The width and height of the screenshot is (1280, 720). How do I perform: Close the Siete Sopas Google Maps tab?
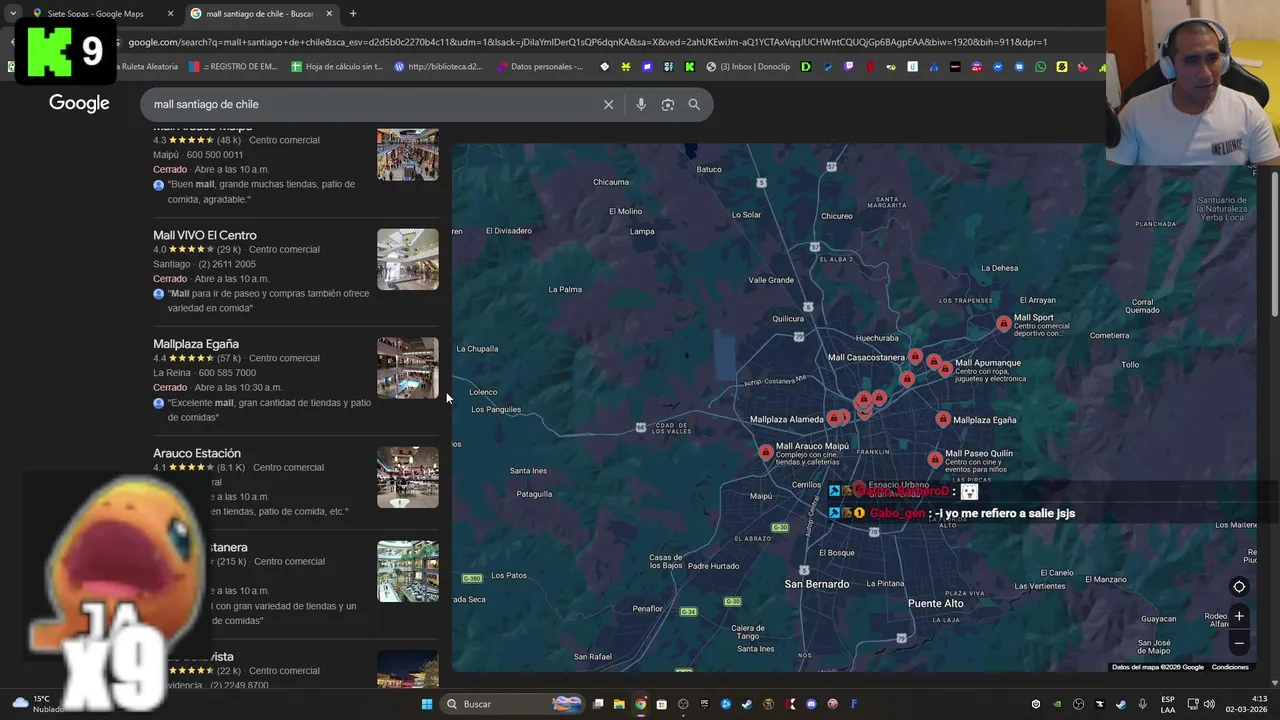tap(170, 14)
